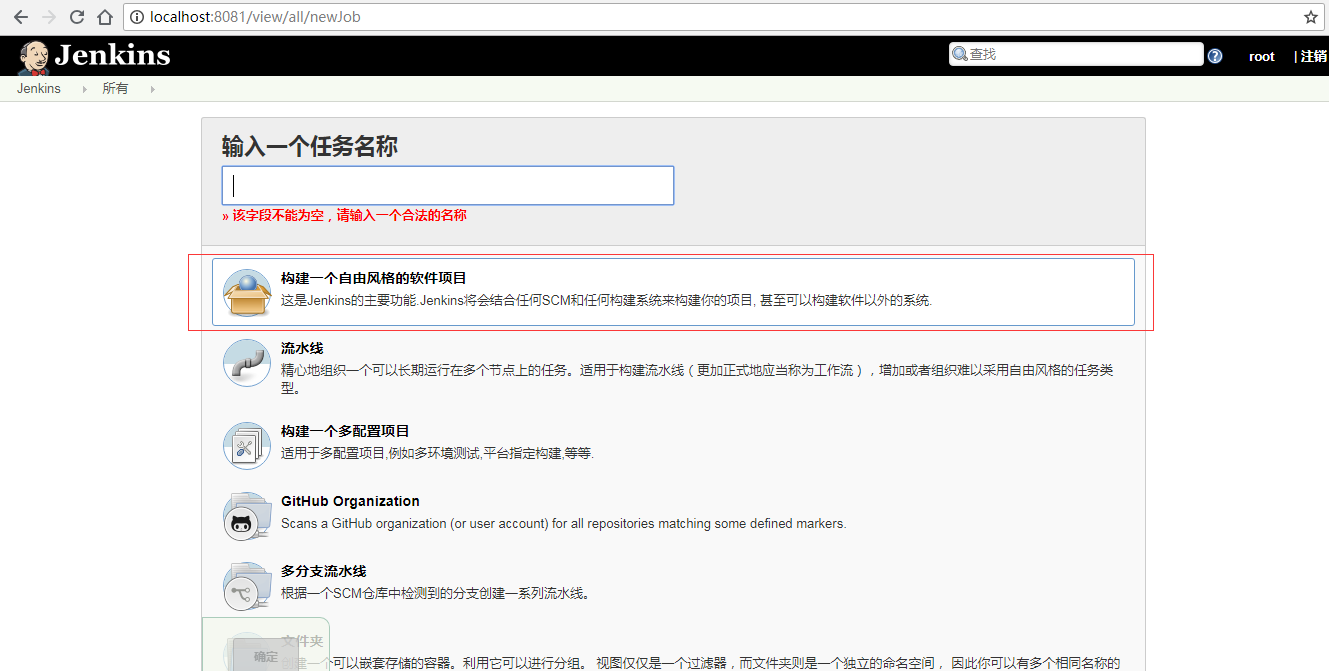Click the 所有 view tab
This screenshot has width=1329, height=671.
pyautogui.click(x=115, y=88)
